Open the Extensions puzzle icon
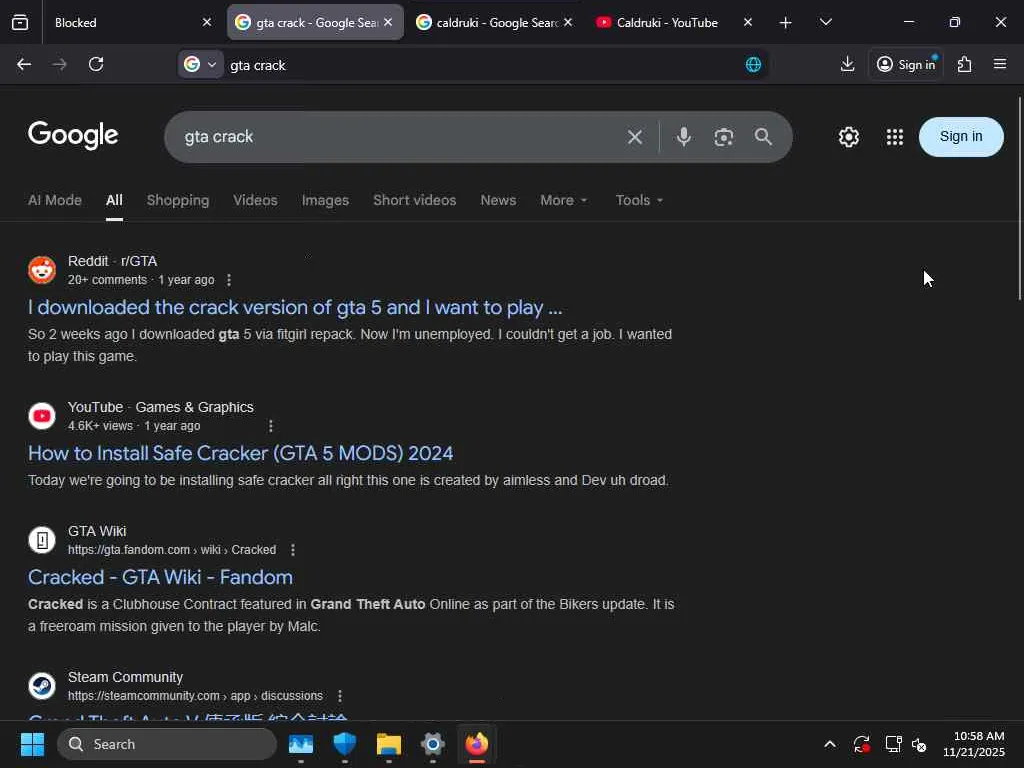This screenshot has width=1024, height=768. pos(964,64)
